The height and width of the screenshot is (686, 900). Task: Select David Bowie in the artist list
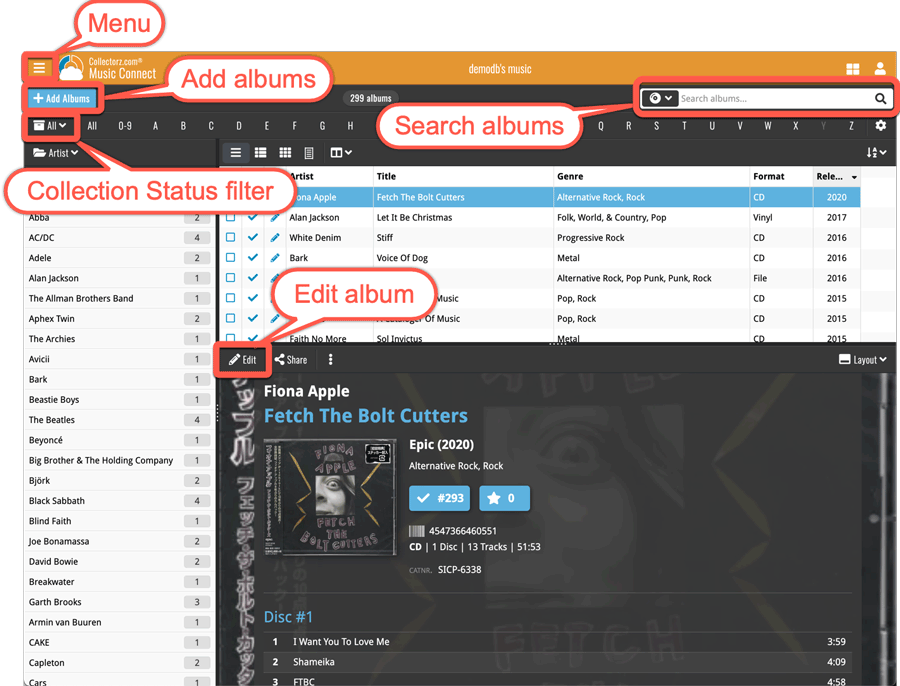(118, 561)
